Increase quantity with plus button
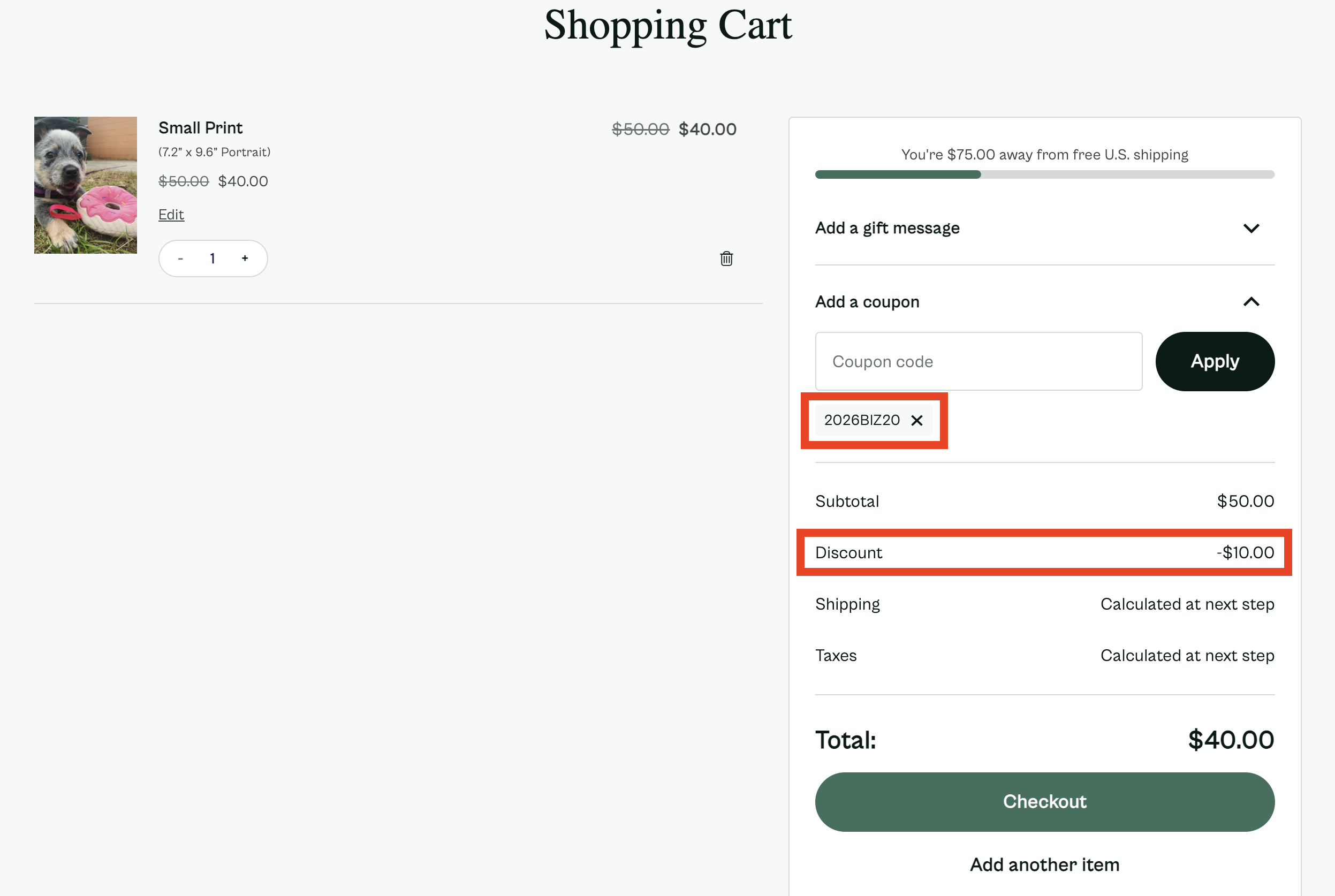Viewport: 1335px width, 896px height. [x=245, y=259]
